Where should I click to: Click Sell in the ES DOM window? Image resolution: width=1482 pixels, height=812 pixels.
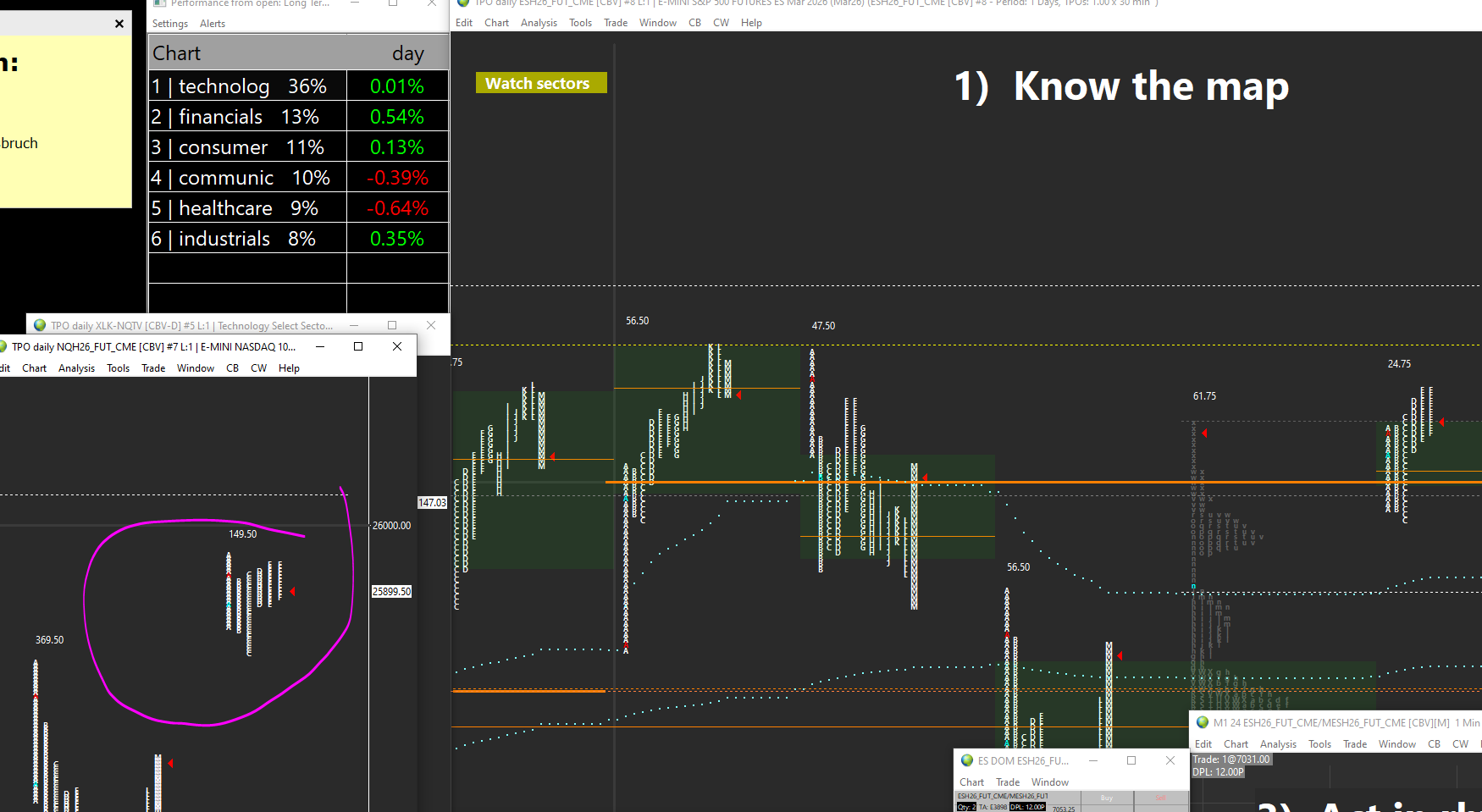click(1161, 798)
